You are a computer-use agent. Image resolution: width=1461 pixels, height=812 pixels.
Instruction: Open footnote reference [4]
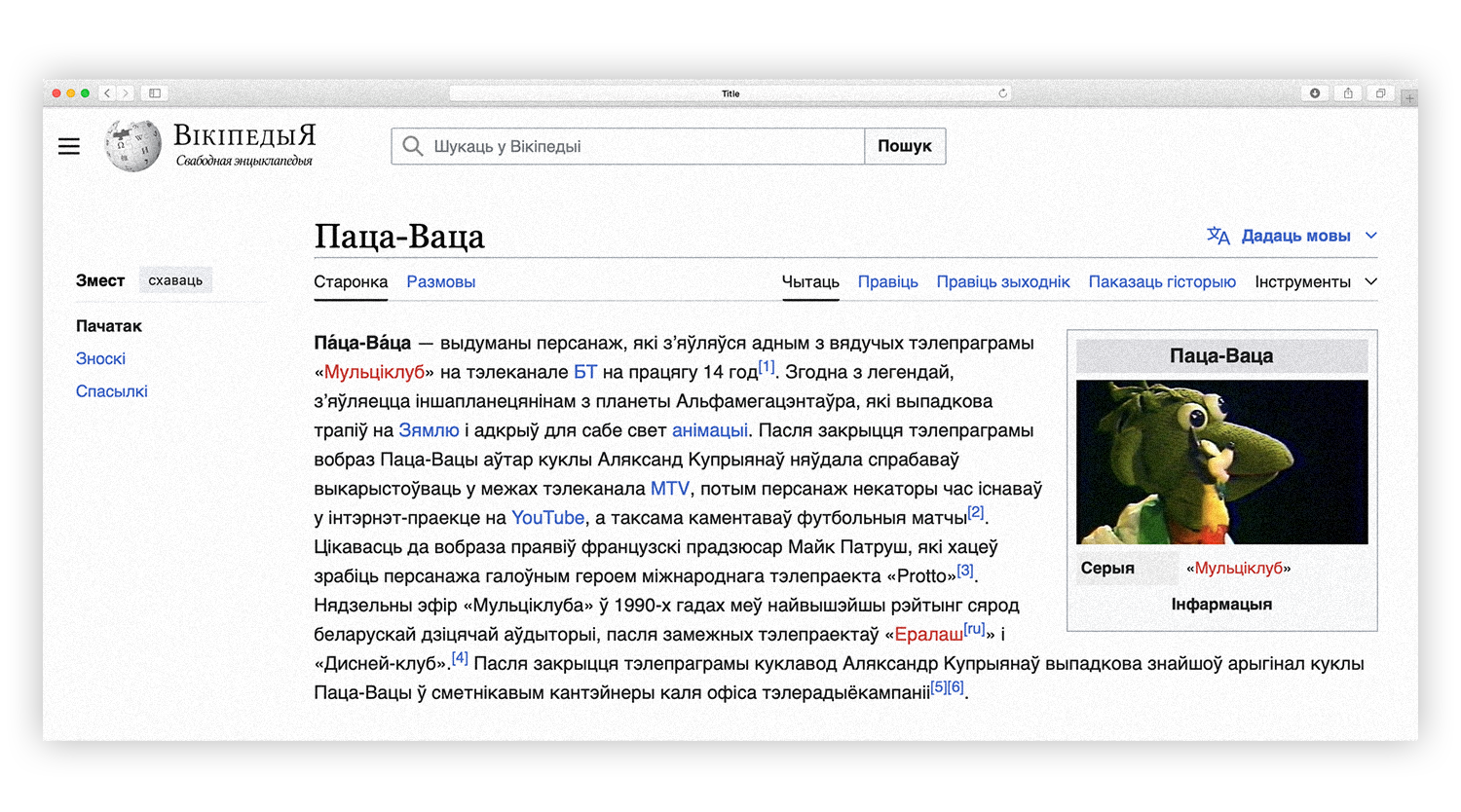coord(460,658)
